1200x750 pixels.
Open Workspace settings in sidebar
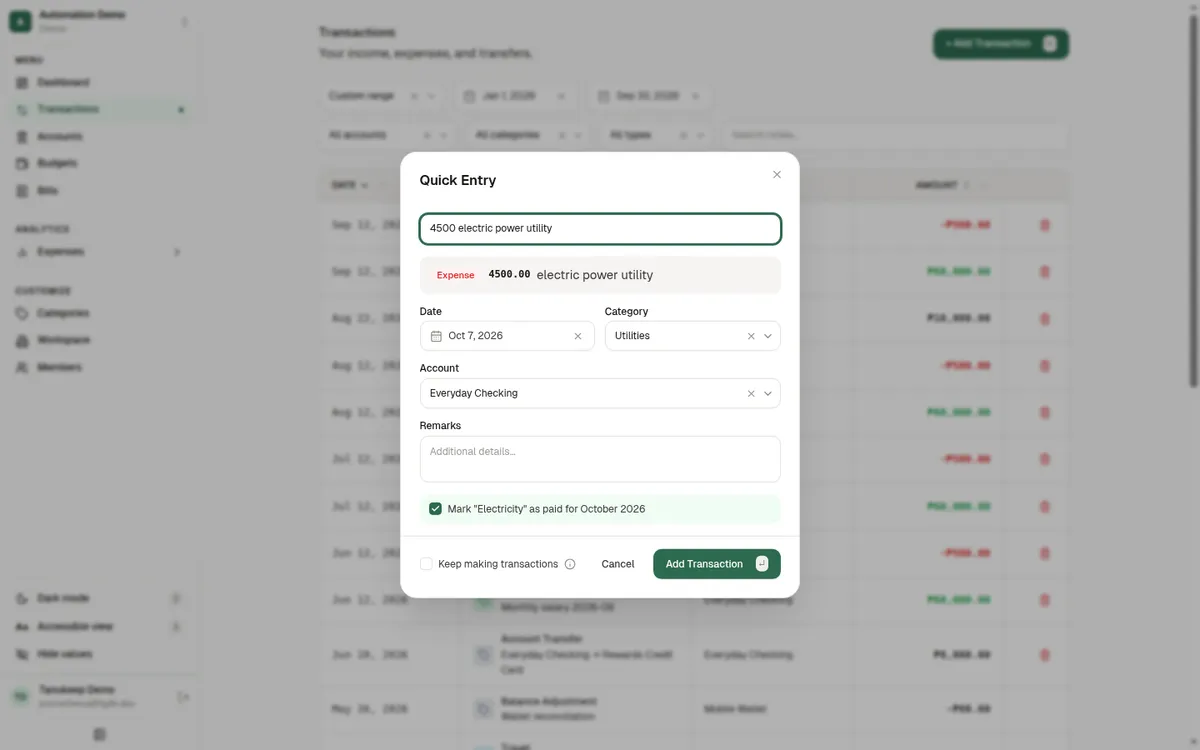pyautogui.click(x=98, y=340)
